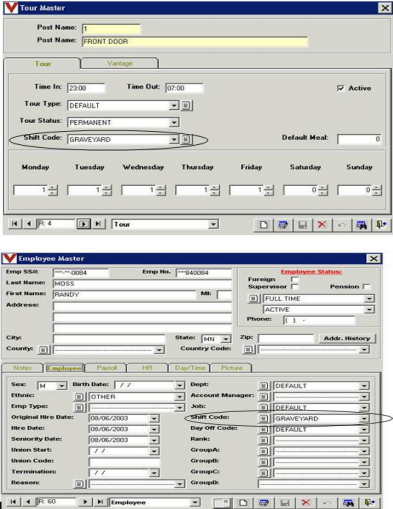This screenshot has height=509, width=393.
Task: Click the Time Out field
Action: [184, 88]
